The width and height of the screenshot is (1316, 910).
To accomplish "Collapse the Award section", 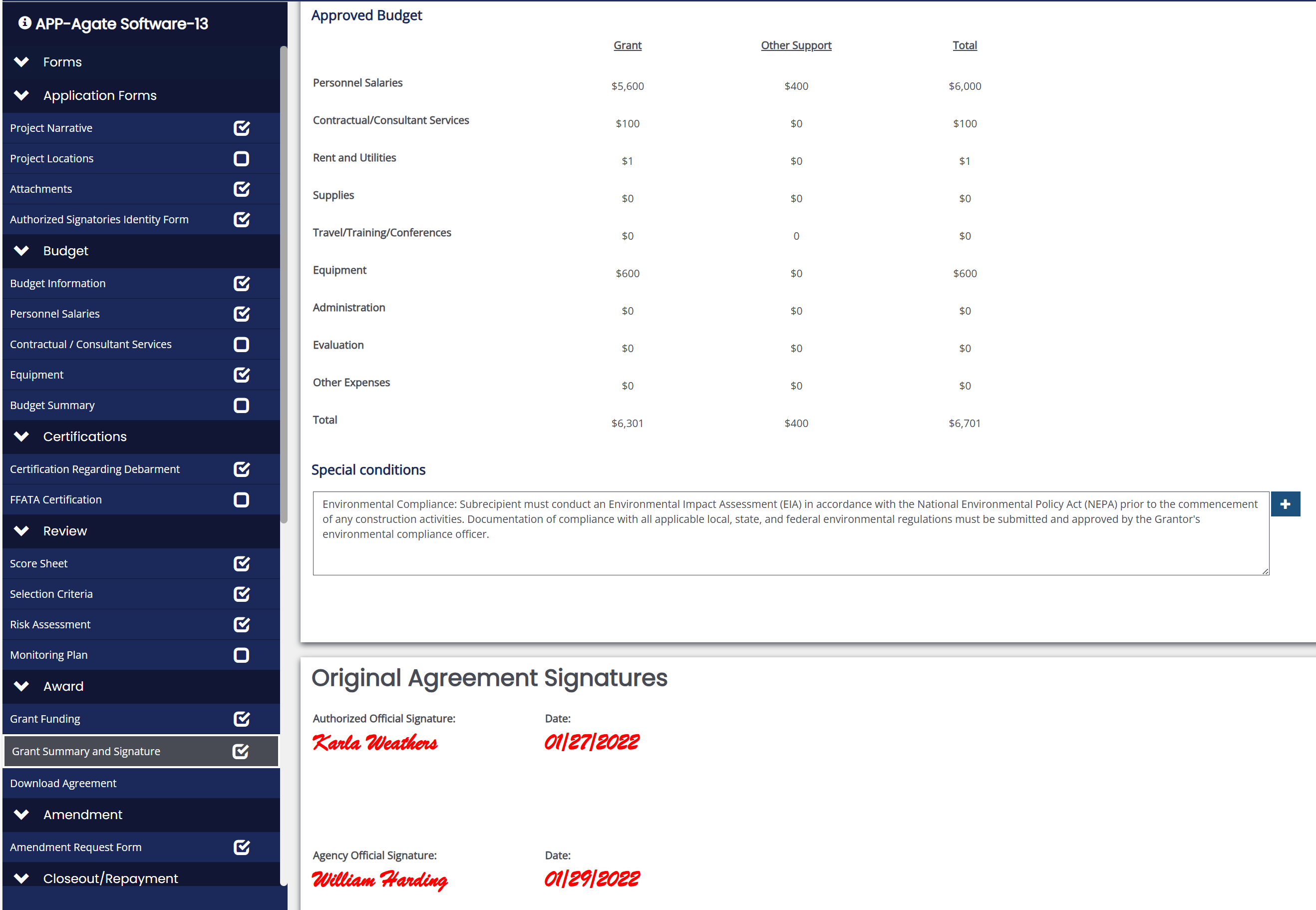I will 21,686.
